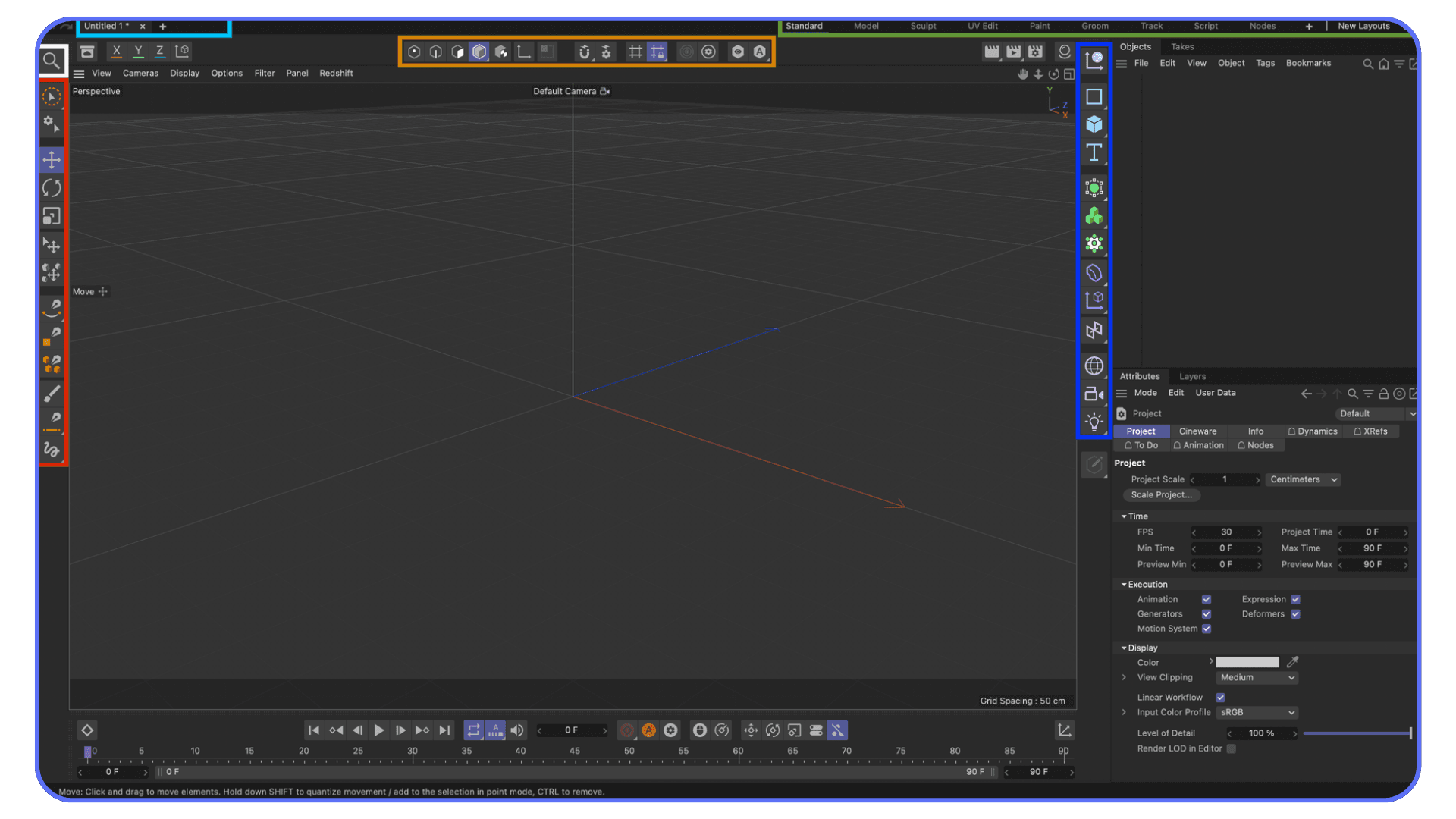Open the Cube primitive icon in right toolbar

(x=1094, y=124)
